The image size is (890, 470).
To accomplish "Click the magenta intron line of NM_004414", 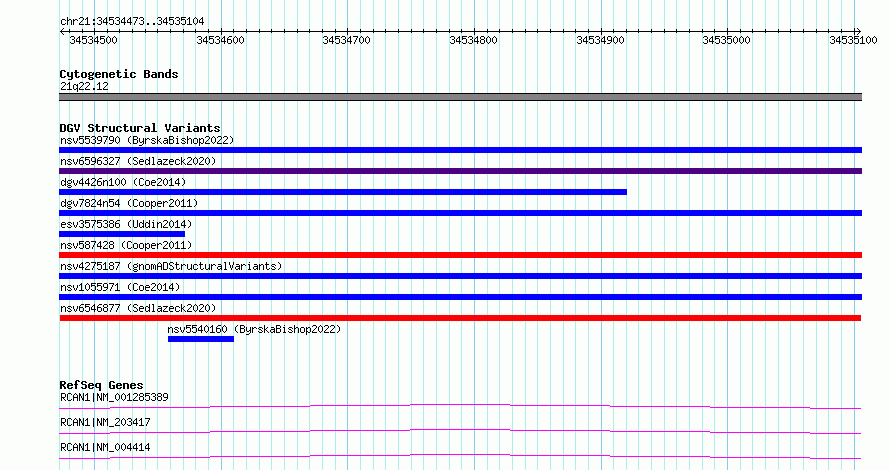I will pos(460,456).
